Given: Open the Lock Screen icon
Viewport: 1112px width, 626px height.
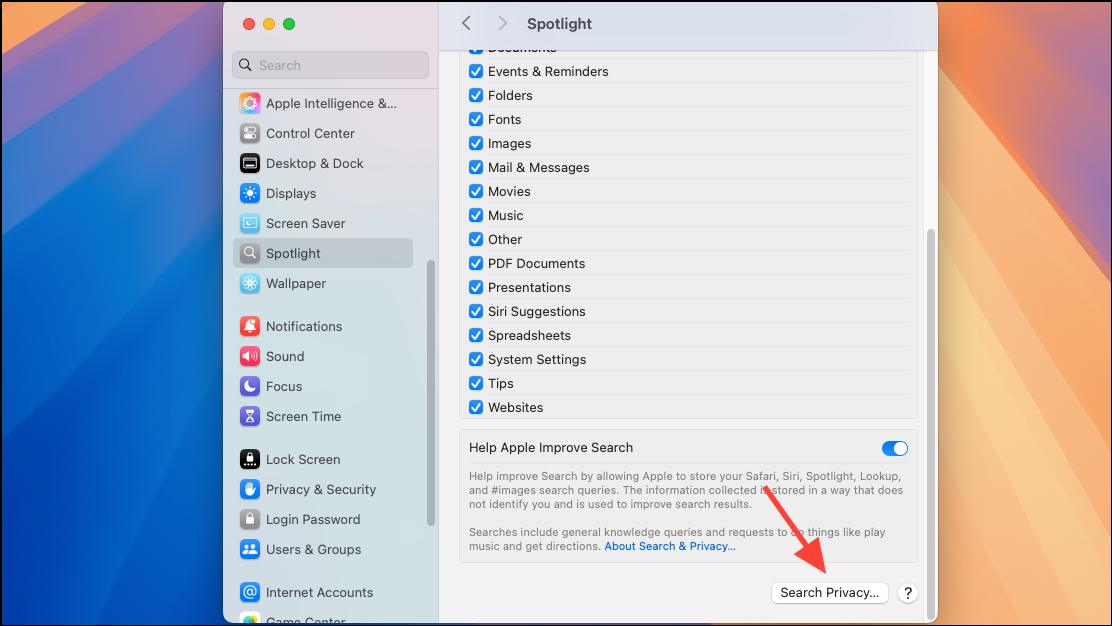Looking at the screenshot, I should (250, 459).
